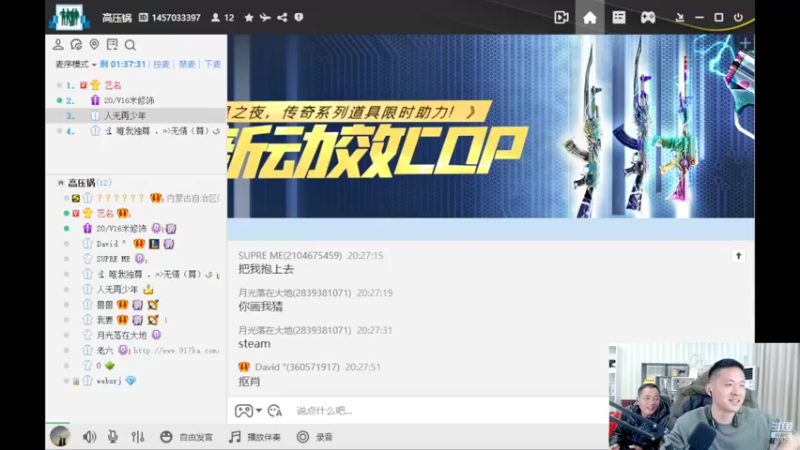Open the gamepad activity icon in chat input
Image resolution: width=800 pixels, height=450 pixels.
coord(243,411)
